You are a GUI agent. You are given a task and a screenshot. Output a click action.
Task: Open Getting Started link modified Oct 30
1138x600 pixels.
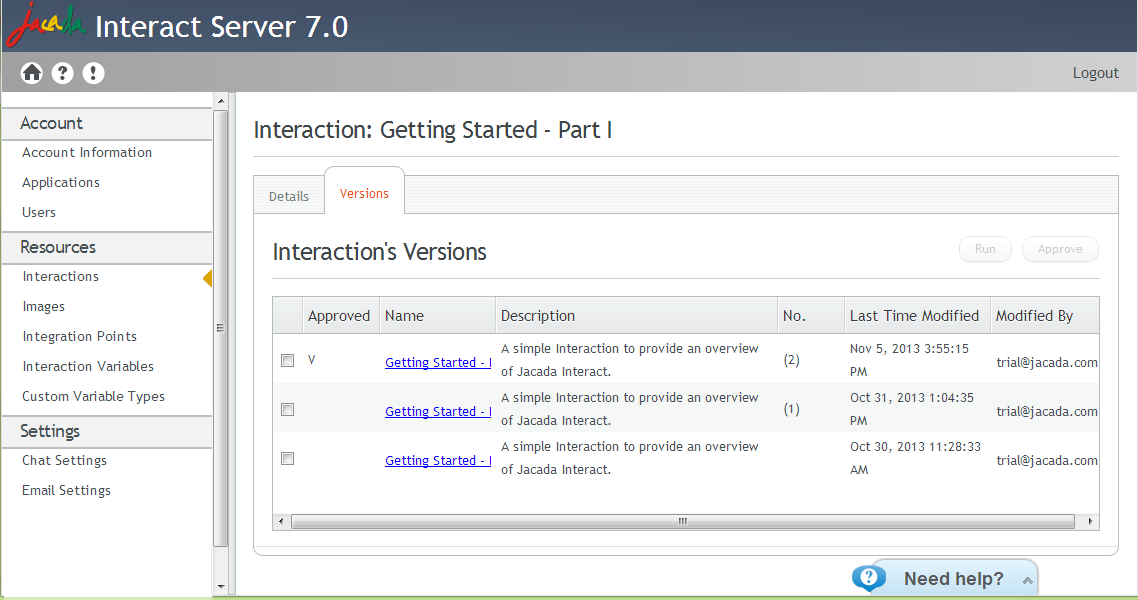[x=438, y=461]
